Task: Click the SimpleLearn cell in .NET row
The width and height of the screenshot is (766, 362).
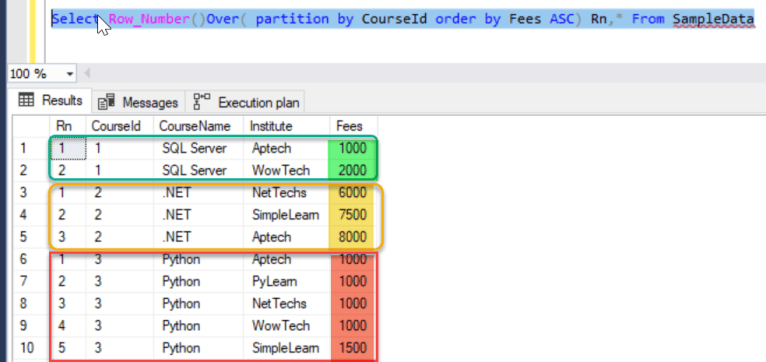Action: click(287, 215)
